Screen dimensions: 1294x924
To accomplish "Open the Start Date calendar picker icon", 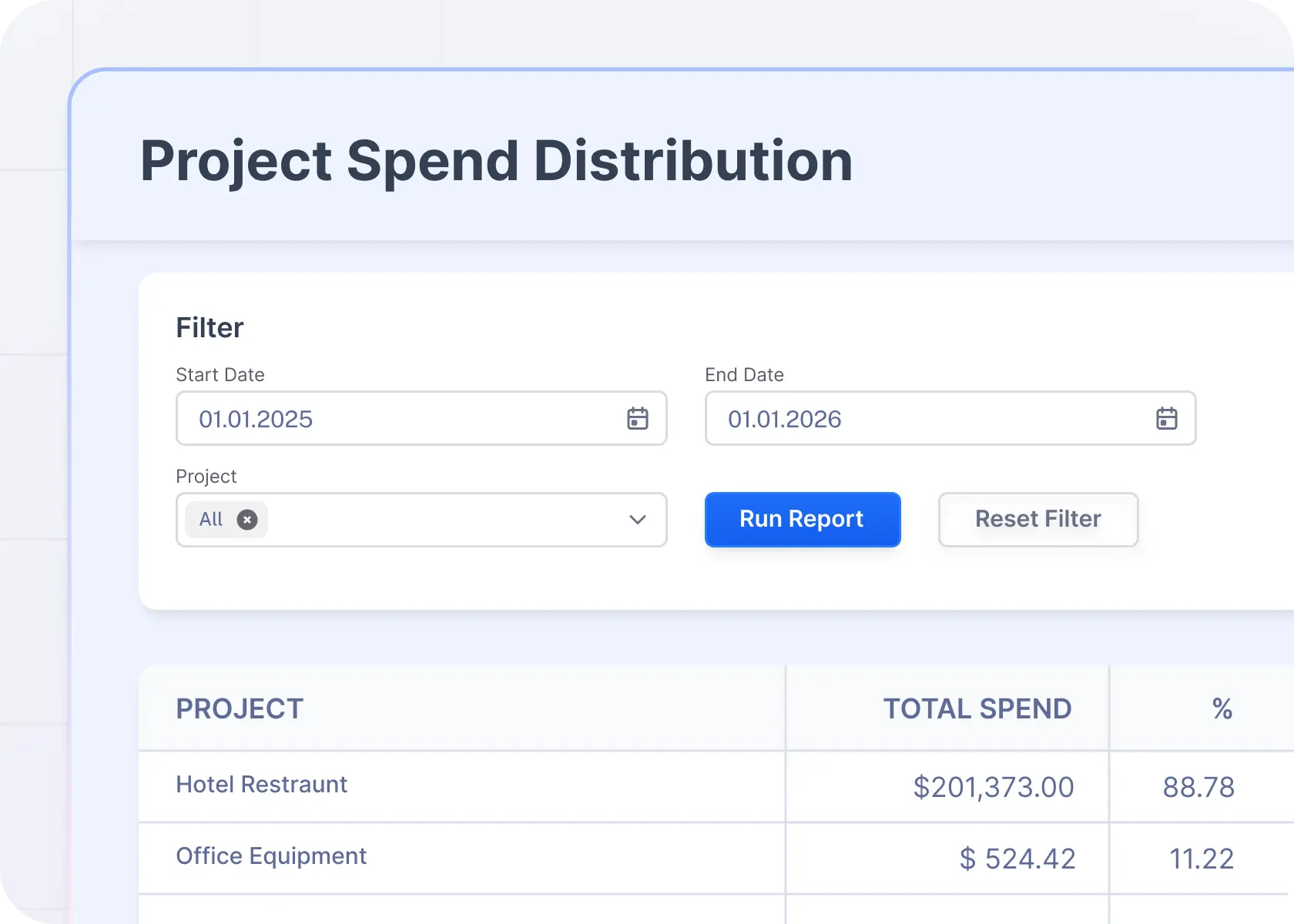I will (638, 418).
